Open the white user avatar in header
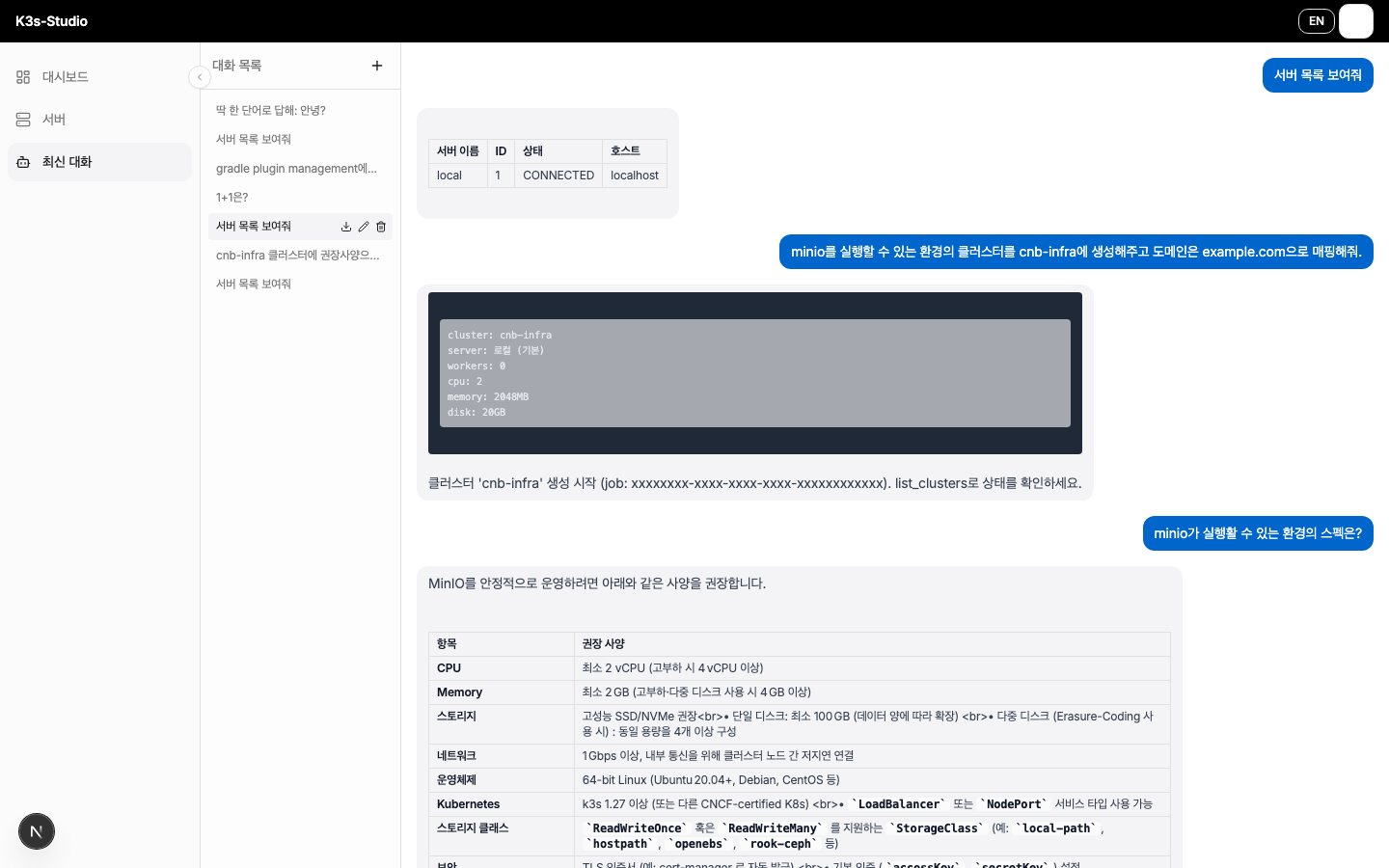Screen dimensions: 1389x868 click(x=1356, y=21)
